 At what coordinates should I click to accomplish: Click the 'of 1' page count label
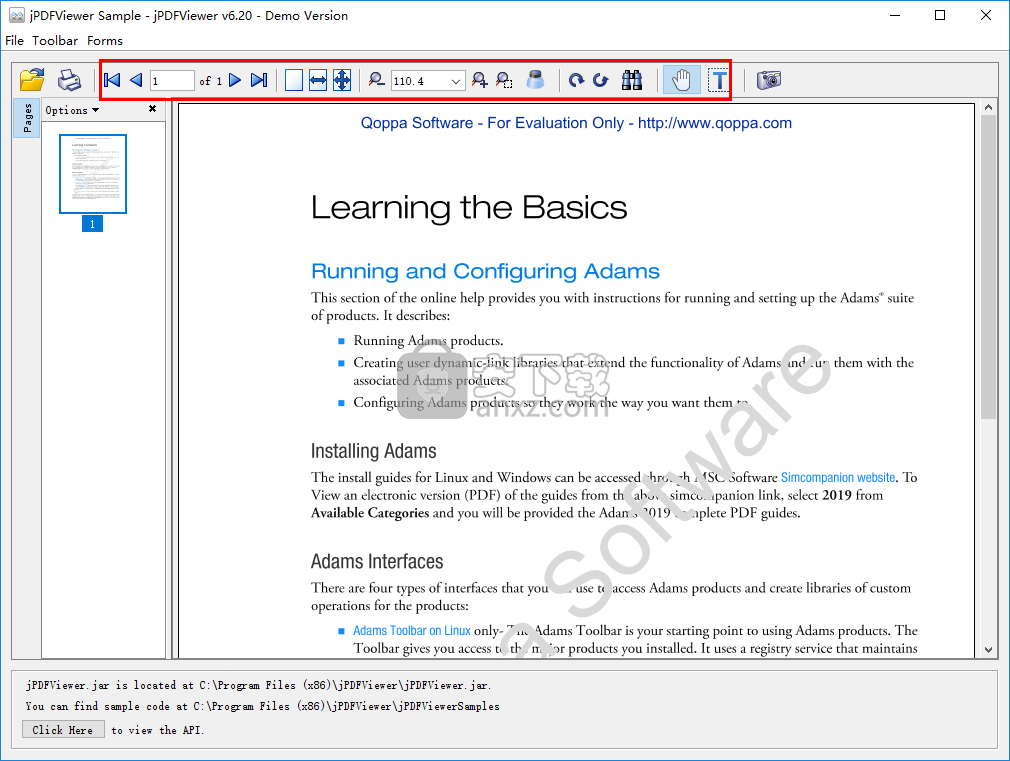point(211,81)
